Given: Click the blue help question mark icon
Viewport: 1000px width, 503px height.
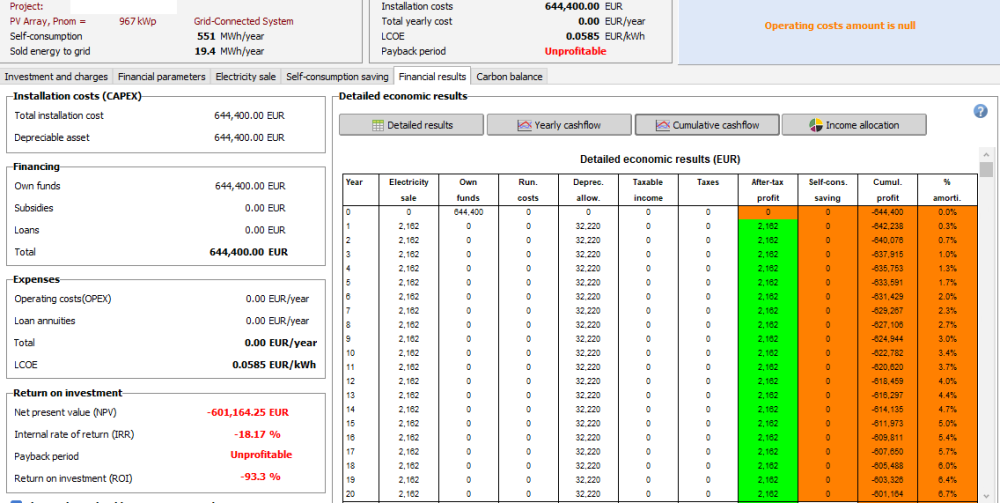Looking at the screenshot, I should 980,111.
